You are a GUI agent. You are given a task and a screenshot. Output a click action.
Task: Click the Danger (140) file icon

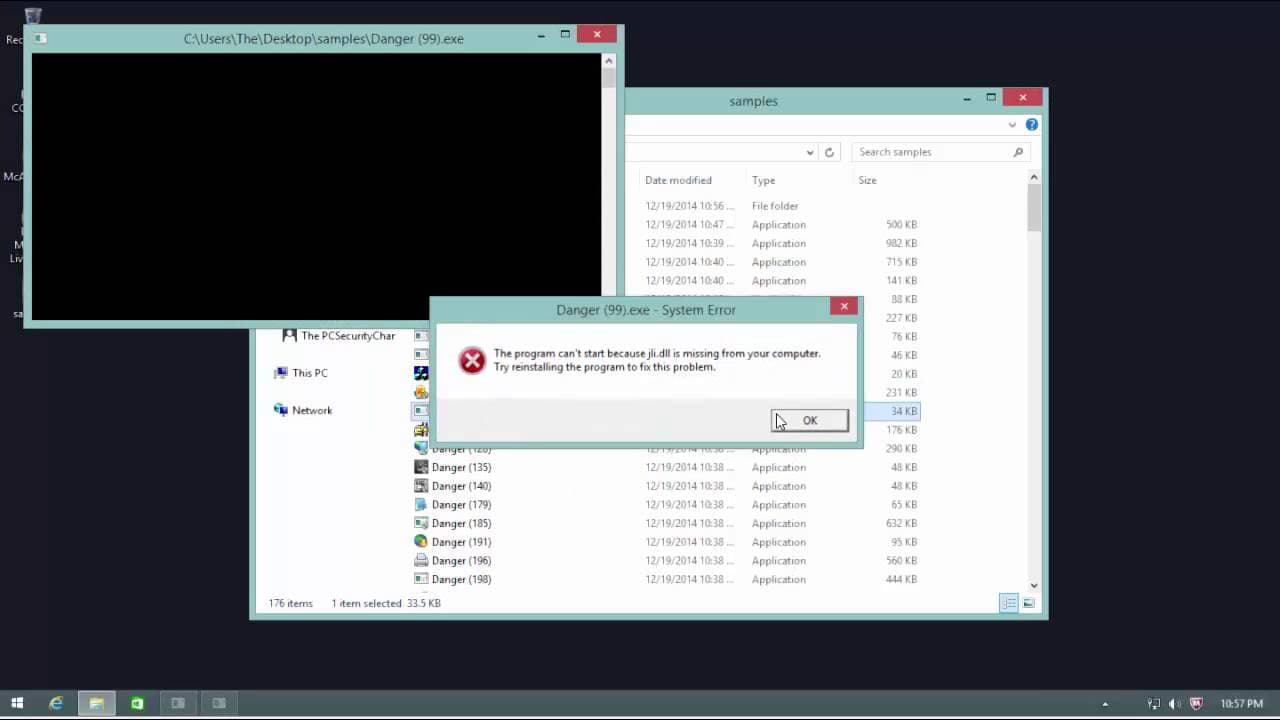click(421, 486)
